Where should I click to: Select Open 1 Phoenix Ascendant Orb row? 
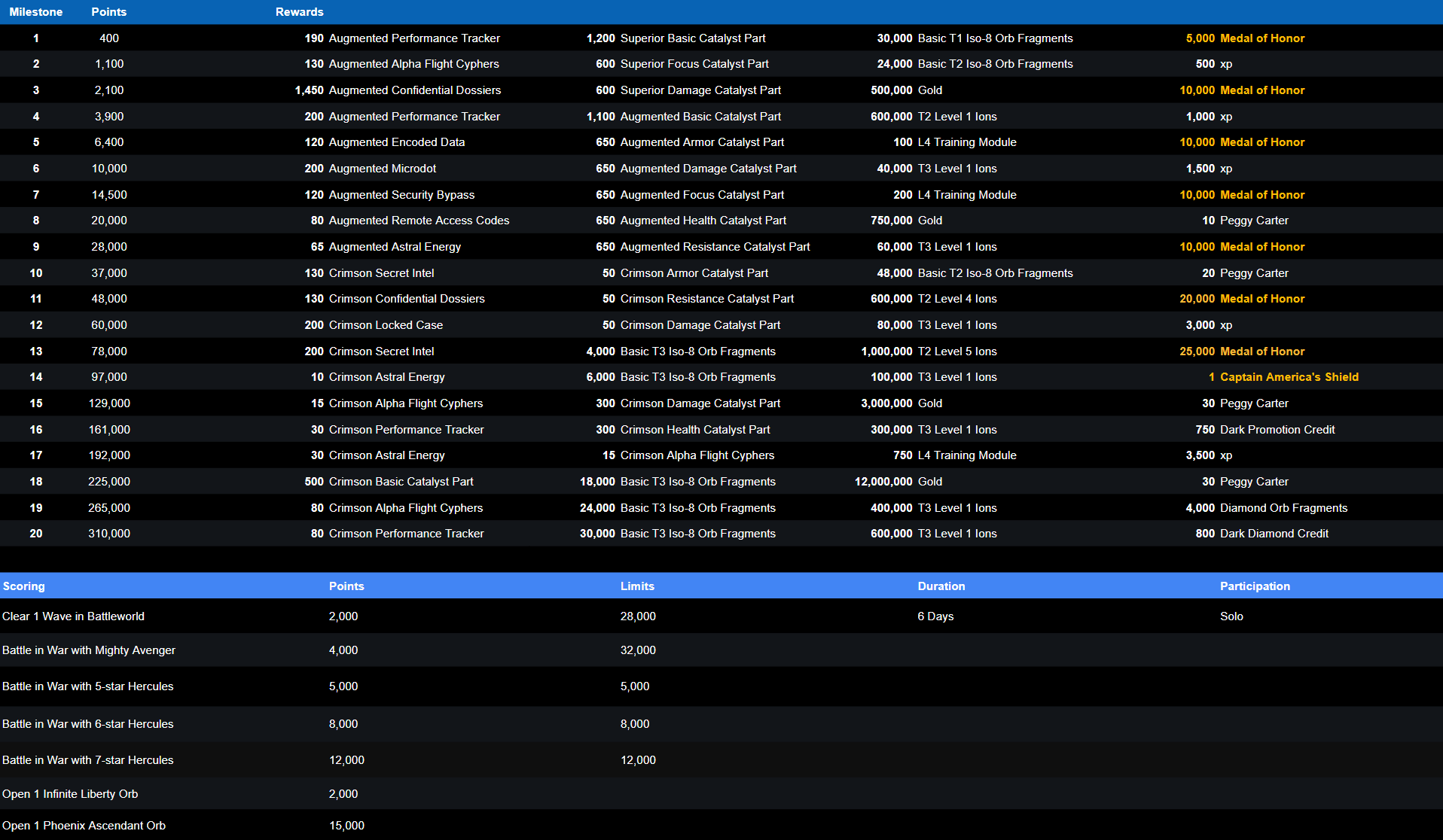click(x=84, y=826)
